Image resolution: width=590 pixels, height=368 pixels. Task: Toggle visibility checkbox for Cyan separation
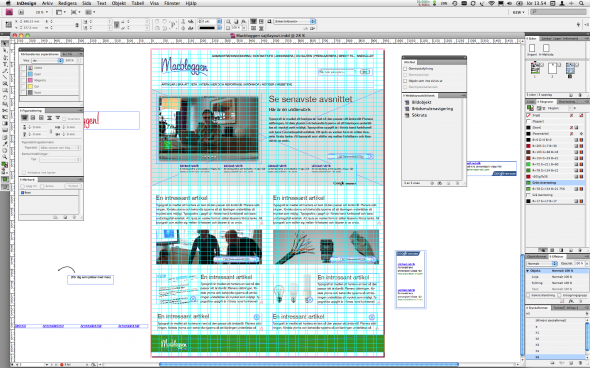click(23, 74)
